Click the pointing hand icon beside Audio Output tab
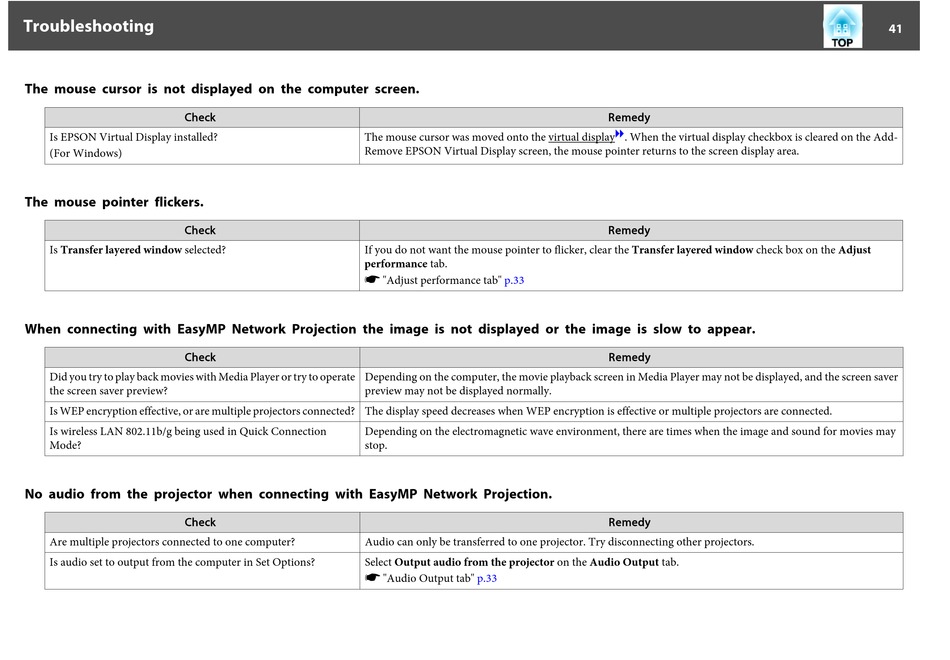 coord(372,578)
